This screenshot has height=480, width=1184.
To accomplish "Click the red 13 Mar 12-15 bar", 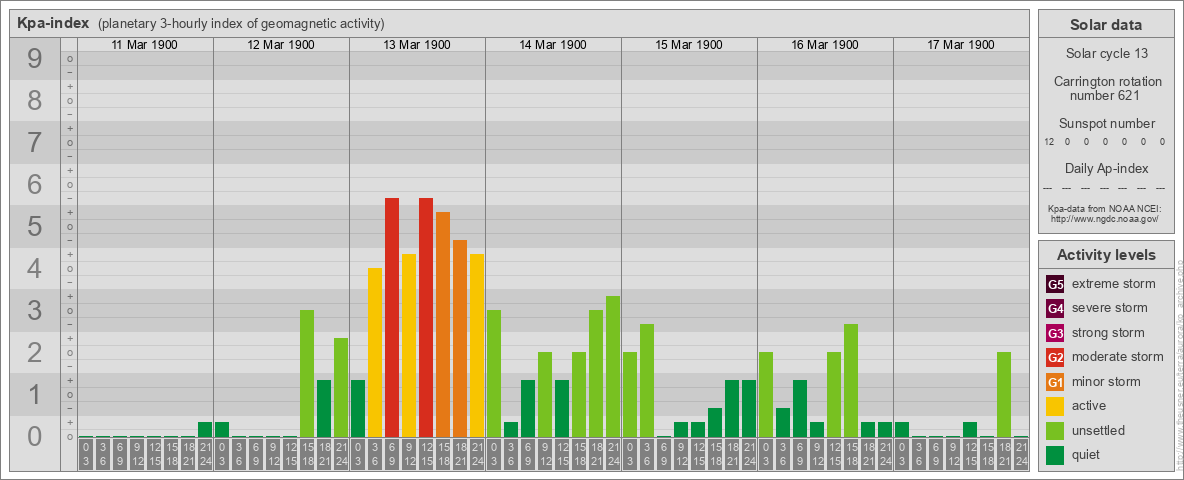I will (x=426, y=318).
